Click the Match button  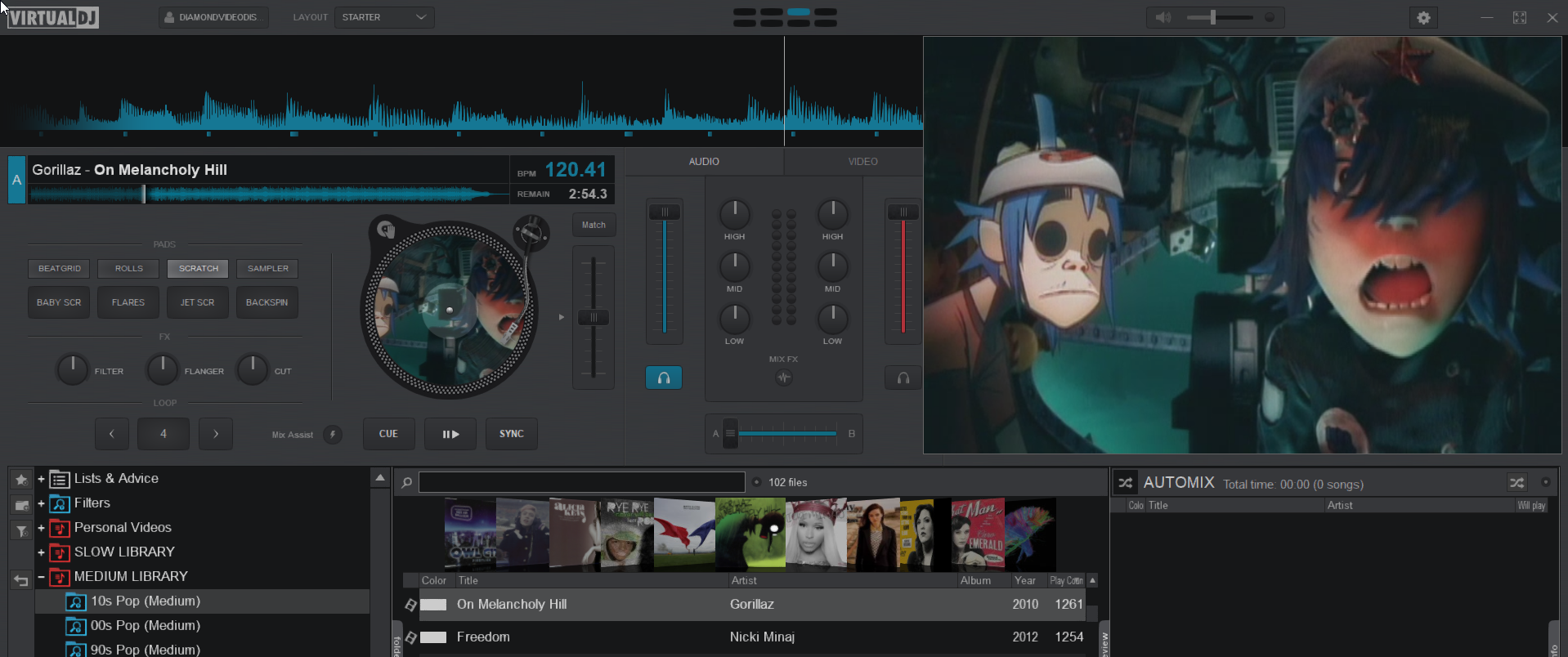pyautogui.click(x=594, y=225)
